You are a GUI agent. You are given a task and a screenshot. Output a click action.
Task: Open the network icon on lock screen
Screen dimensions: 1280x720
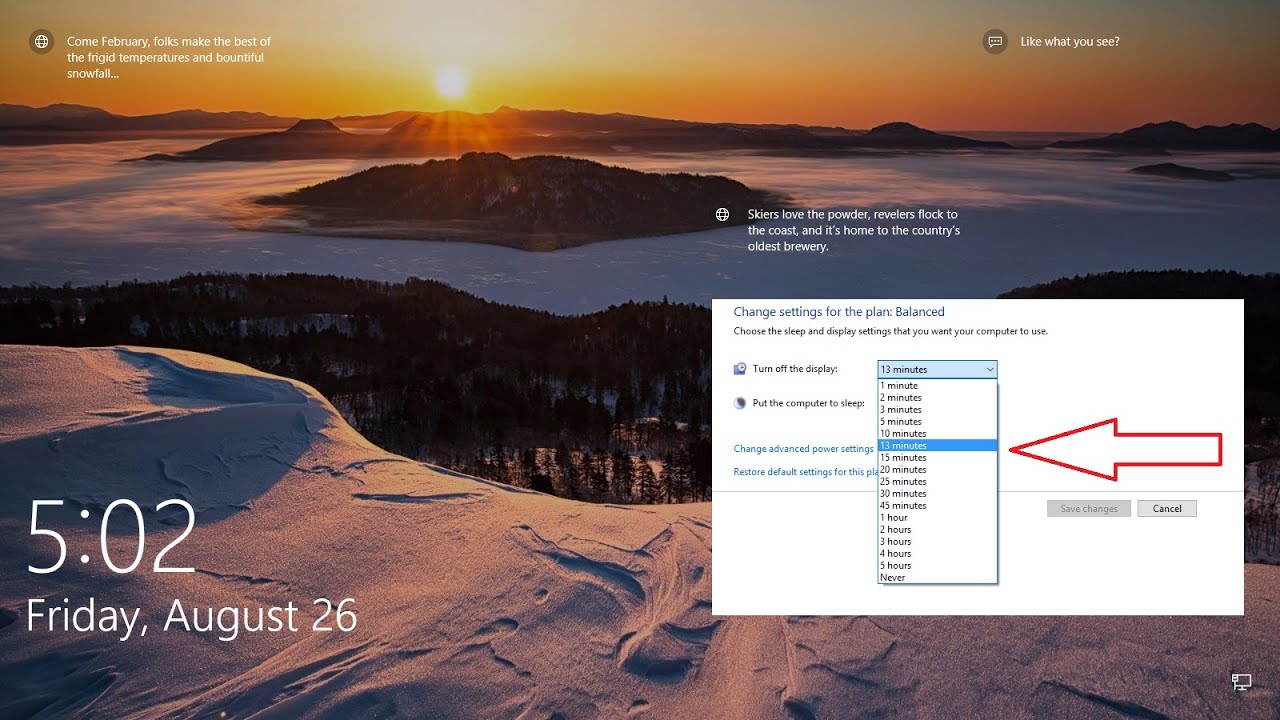click(1241, 682)
